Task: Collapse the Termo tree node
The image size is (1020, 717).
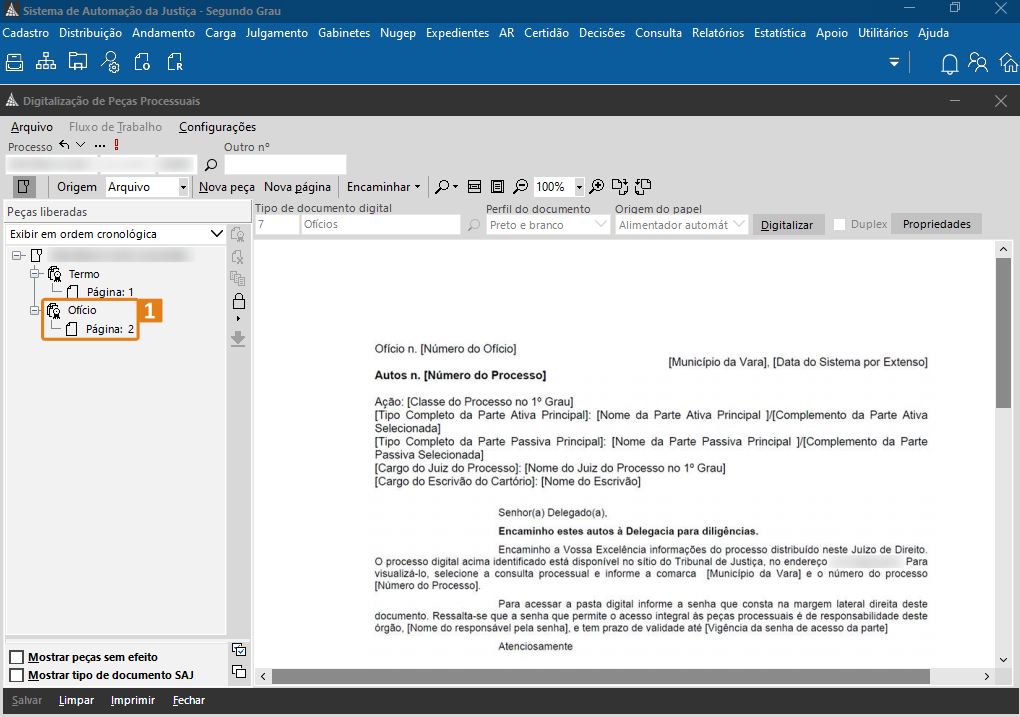Action: click(34, 274)
